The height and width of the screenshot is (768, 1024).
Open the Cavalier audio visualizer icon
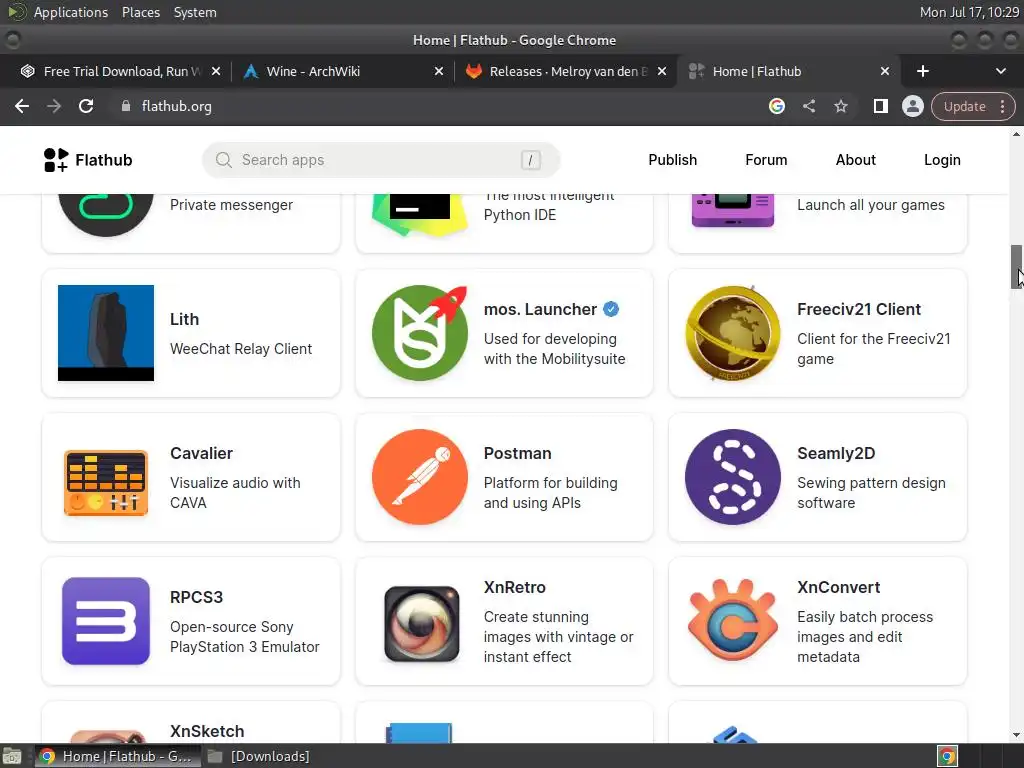click(x=106, y=483)
